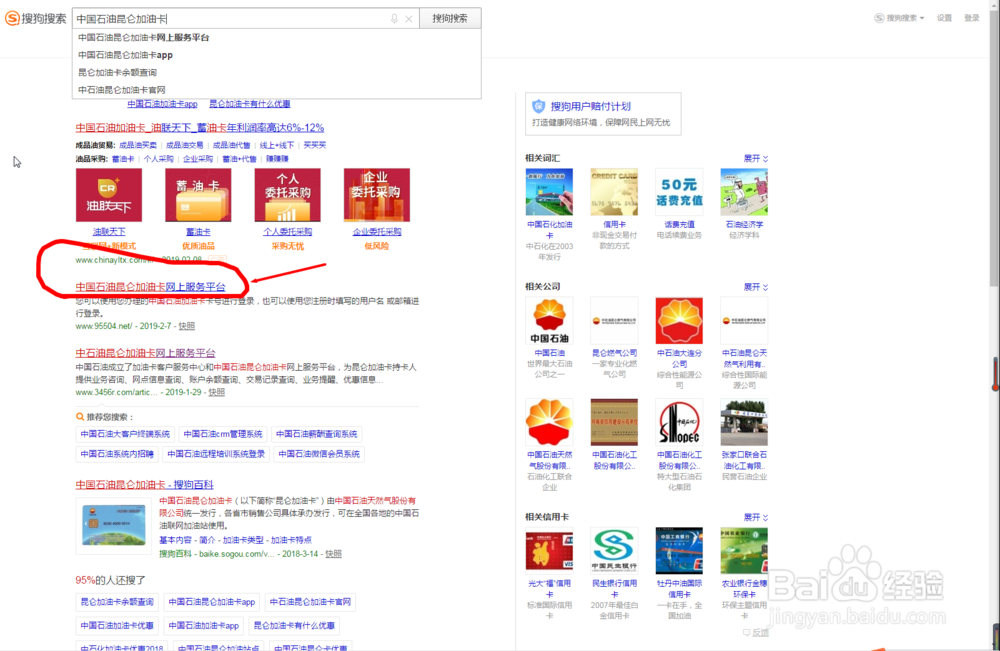Search 中国石油系统内招聘 suggestion
The height and width of the screenshot is (651, 1000).
[x=117, y=454]
